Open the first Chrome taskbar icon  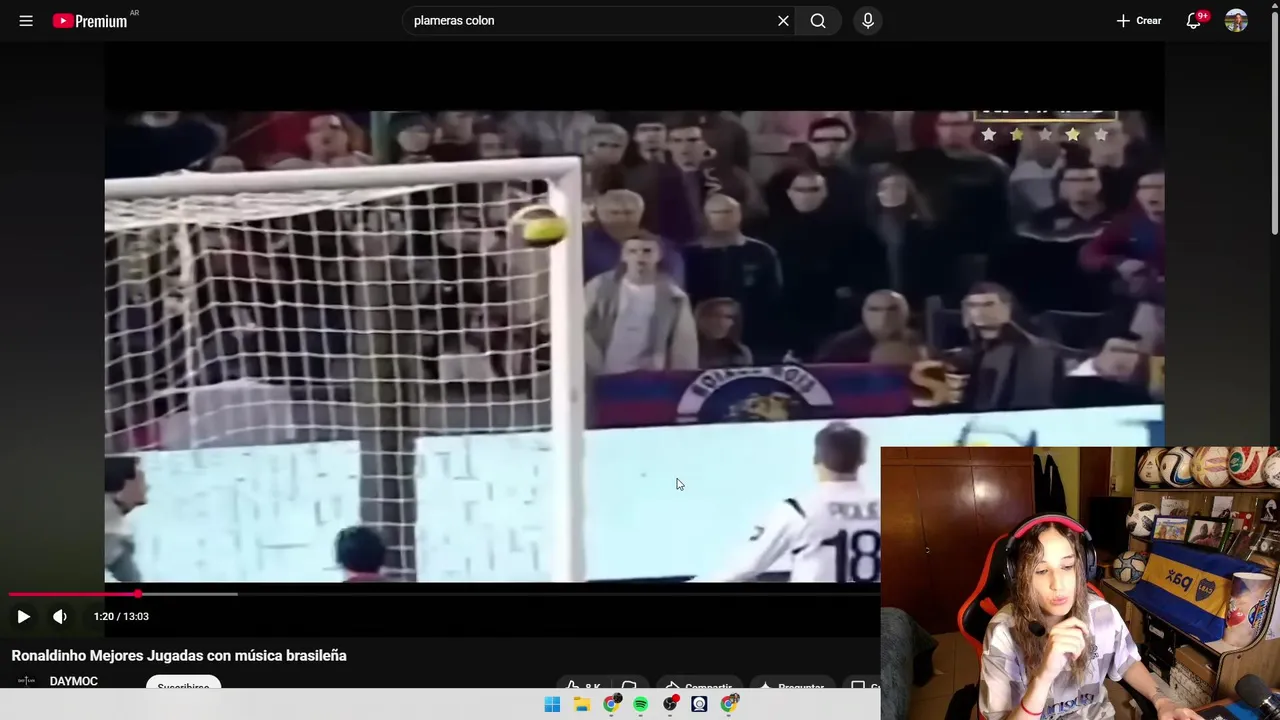point(611,704)
